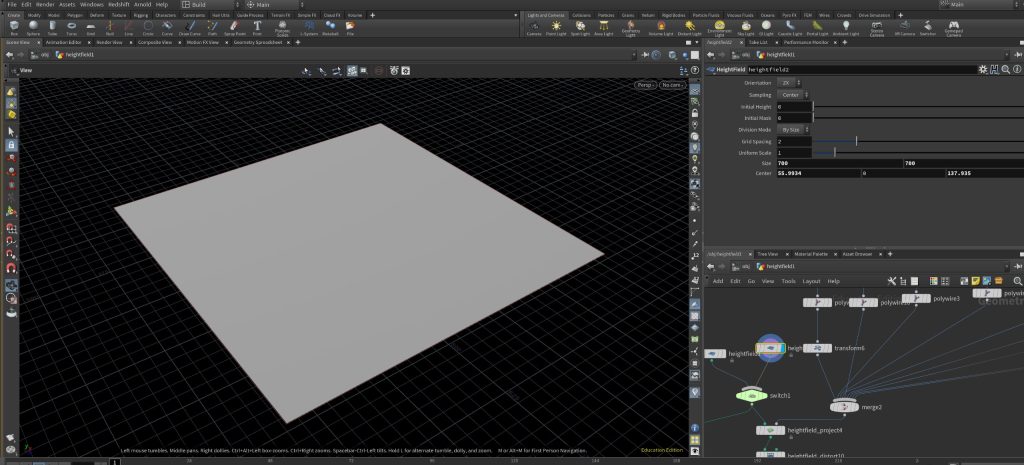Select the Null shelf tool
1024x465 pixels.
110,27
